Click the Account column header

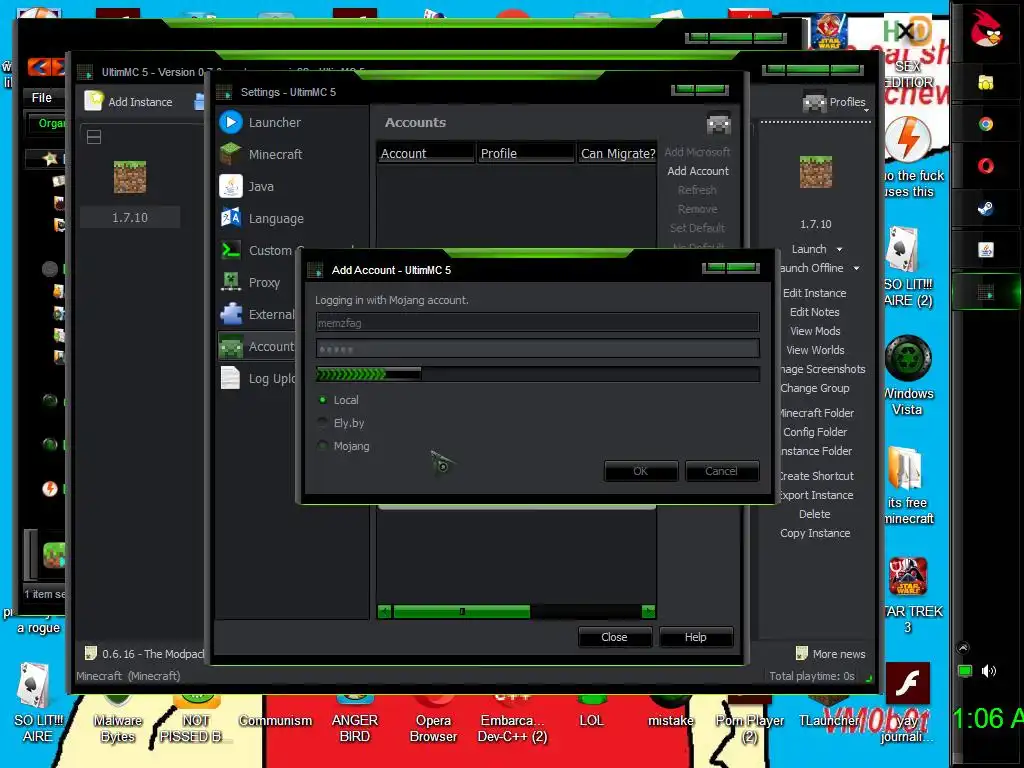[426, 153]
